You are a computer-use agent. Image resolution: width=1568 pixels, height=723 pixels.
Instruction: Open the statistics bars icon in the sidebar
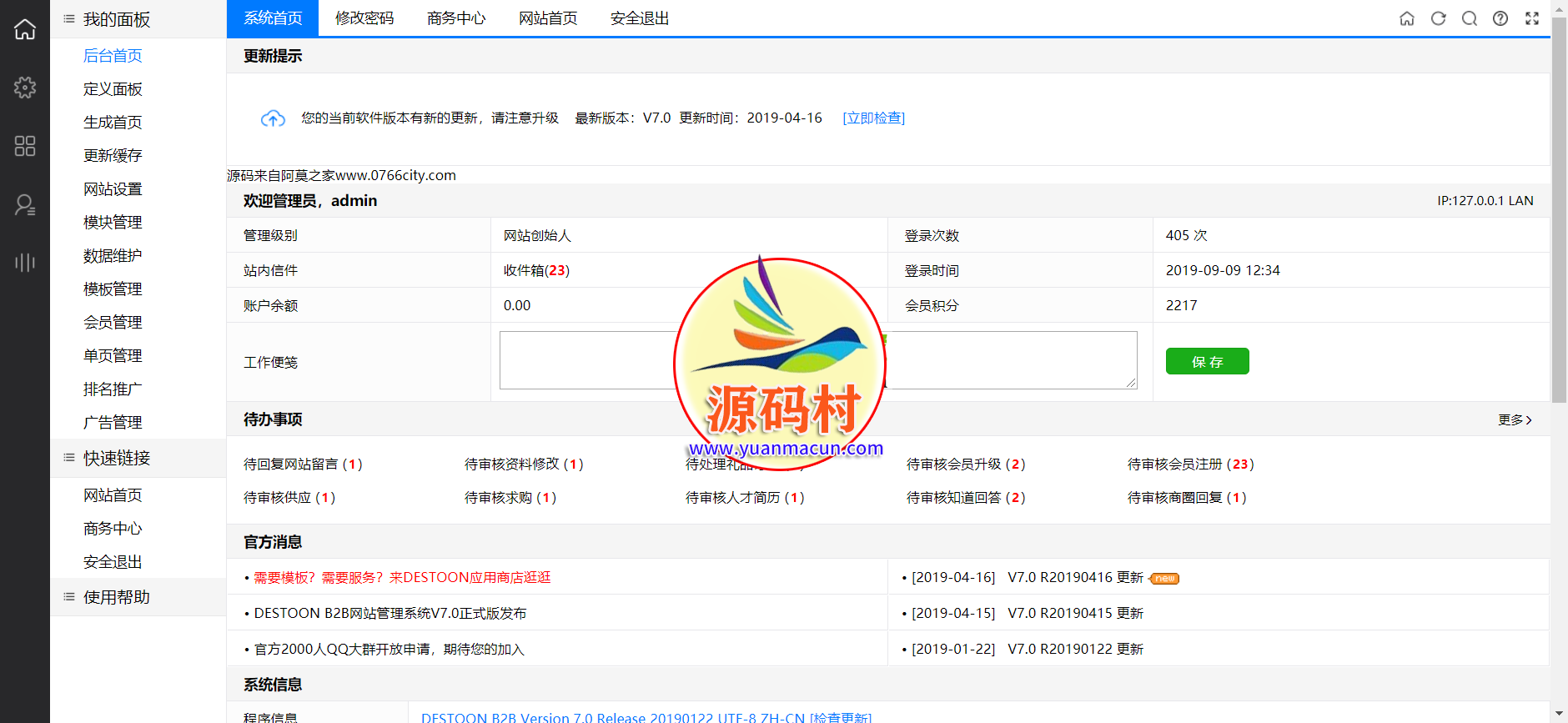point(25,263)
